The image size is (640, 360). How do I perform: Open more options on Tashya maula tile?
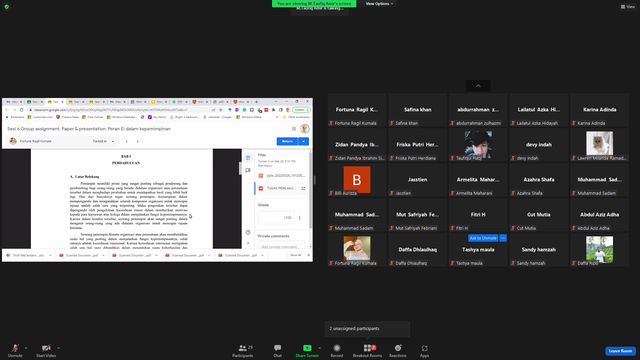[x=503, y=238]
